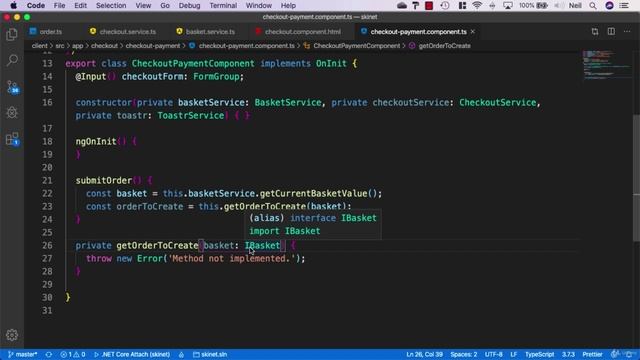Click the battery status in the menu bar

click(533, 6)
